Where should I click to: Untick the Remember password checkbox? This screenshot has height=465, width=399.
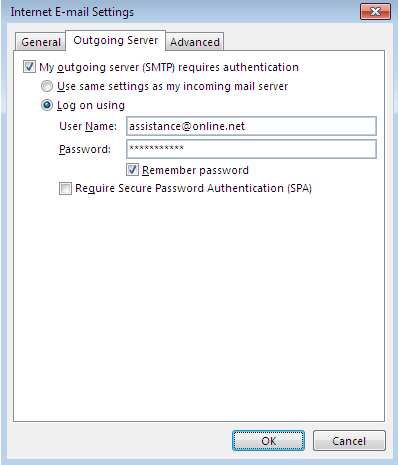(132, 170)
